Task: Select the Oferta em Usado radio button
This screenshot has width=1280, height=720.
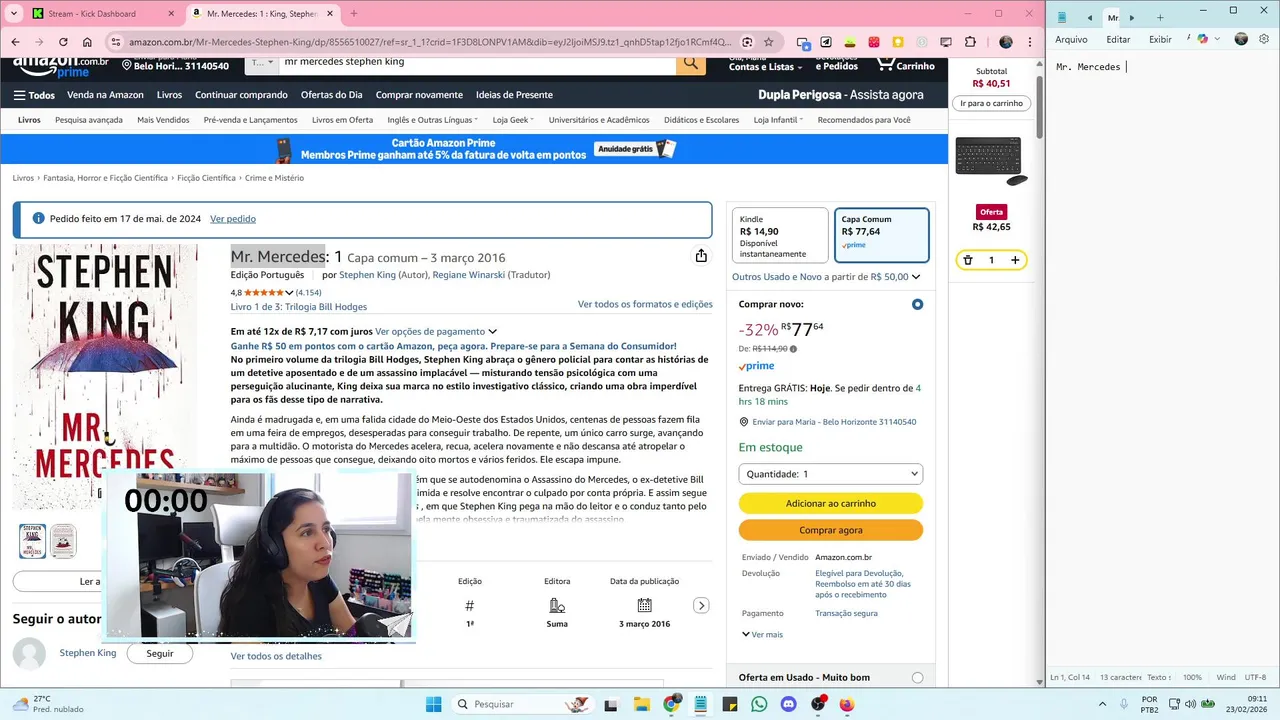Action: pos(917,678)
